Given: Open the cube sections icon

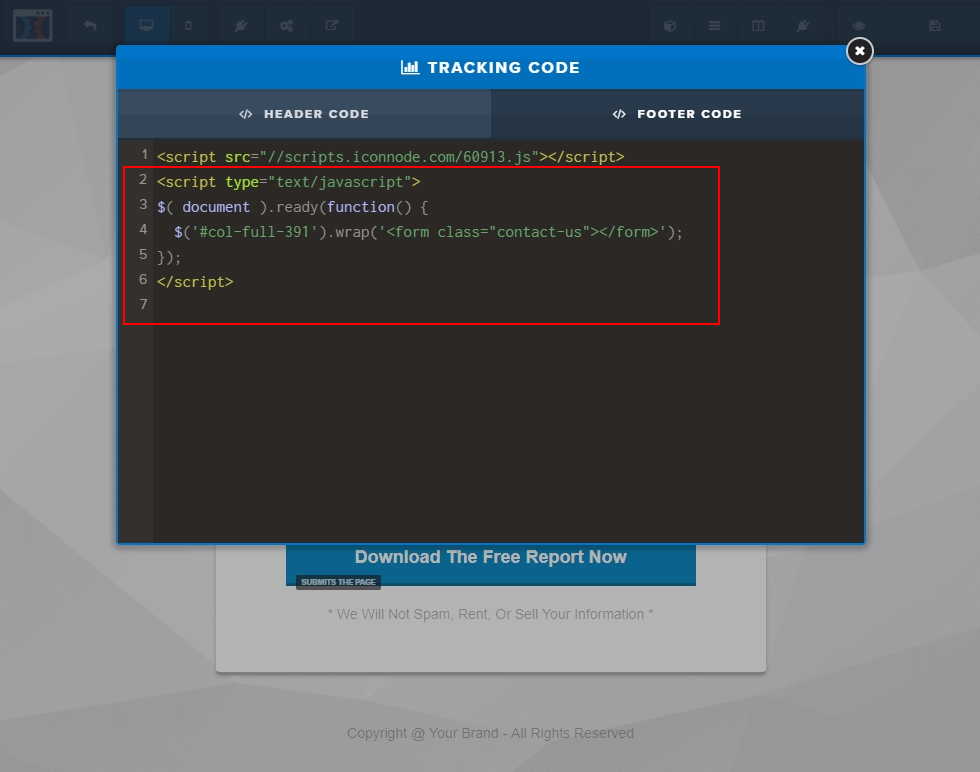Looking at the screenshot, I should [670, 26].
